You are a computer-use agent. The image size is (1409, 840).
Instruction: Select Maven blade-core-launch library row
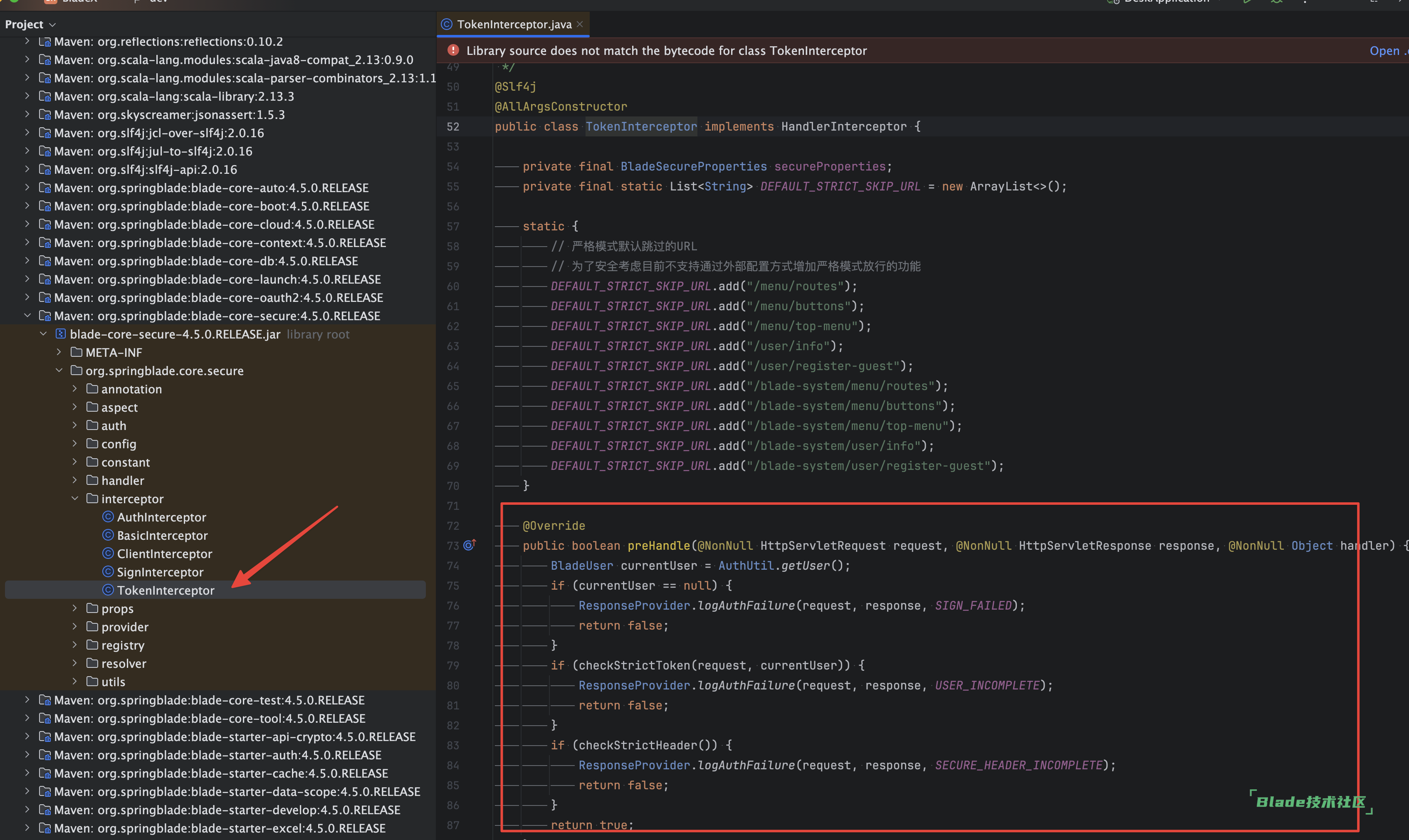click(218, 279)
